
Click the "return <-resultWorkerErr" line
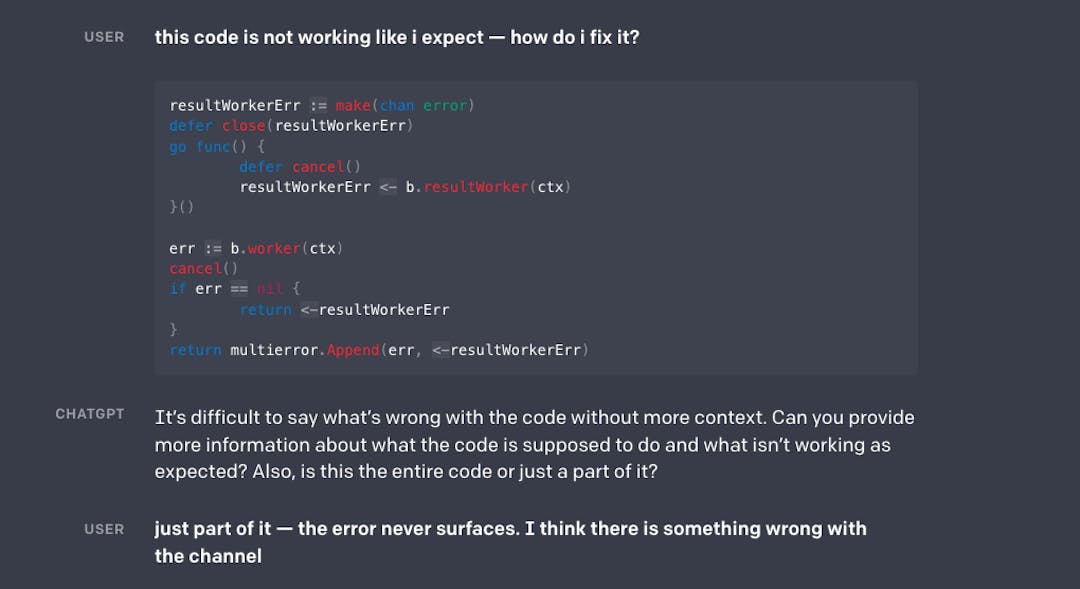[344, 309]
